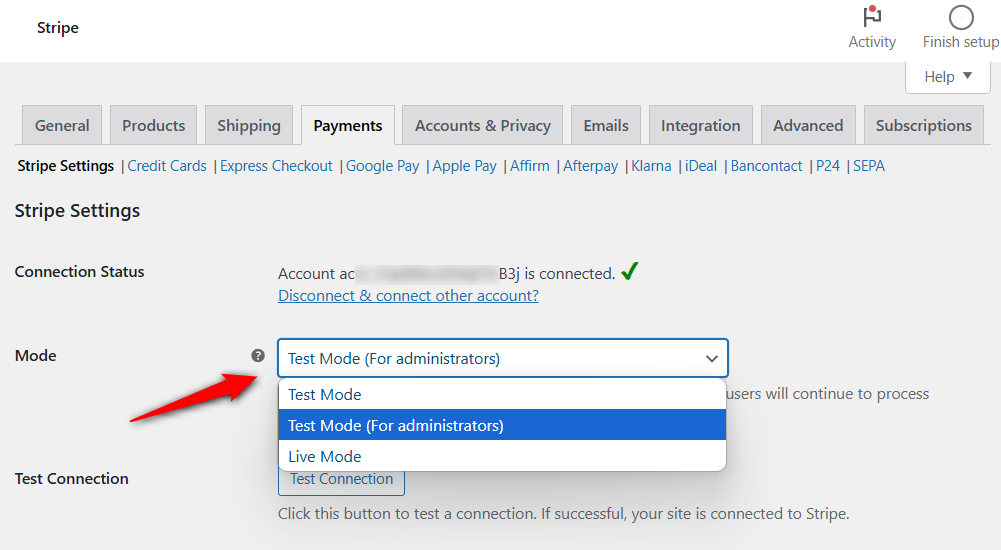Open the Subscriptions tab
This screenshot has width=1001, height=550.
click(x=924, y=126)
